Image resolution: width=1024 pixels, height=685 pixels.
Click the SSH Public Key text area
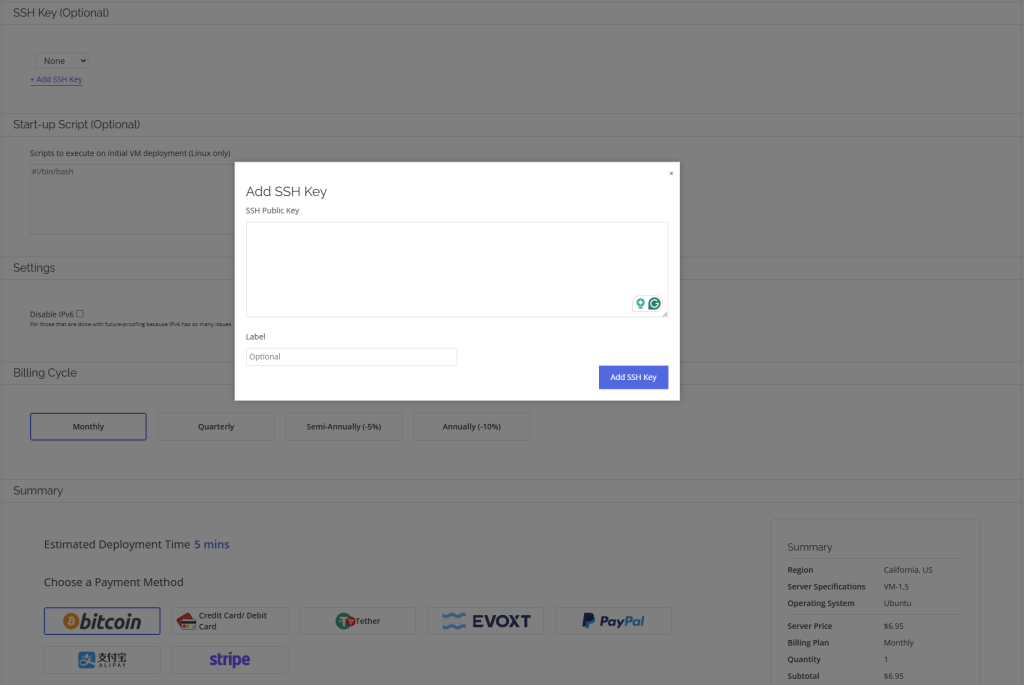pos(456,265)
